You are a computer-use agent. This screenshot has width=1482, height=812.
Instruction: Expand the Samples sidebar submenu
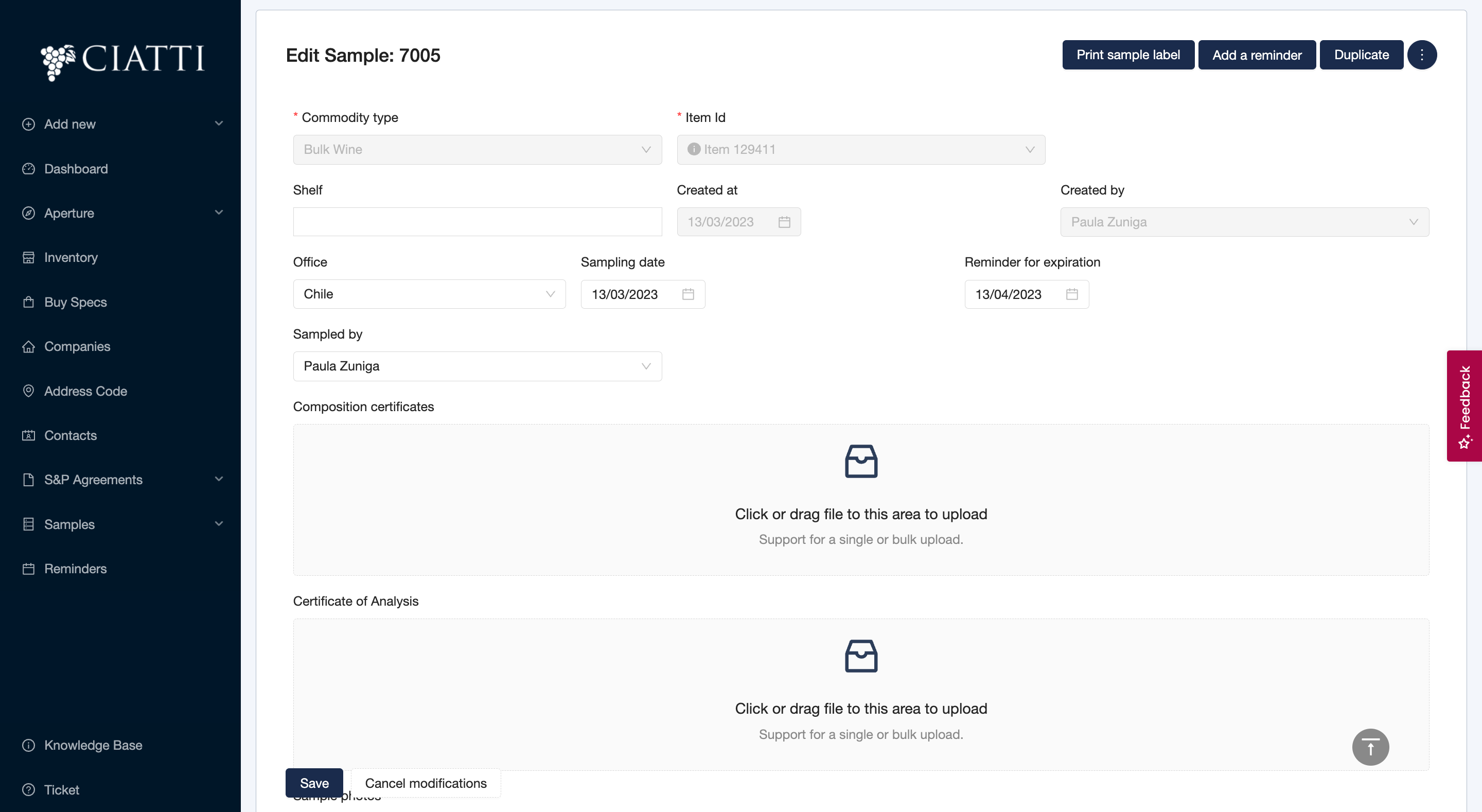coord(122,524)
